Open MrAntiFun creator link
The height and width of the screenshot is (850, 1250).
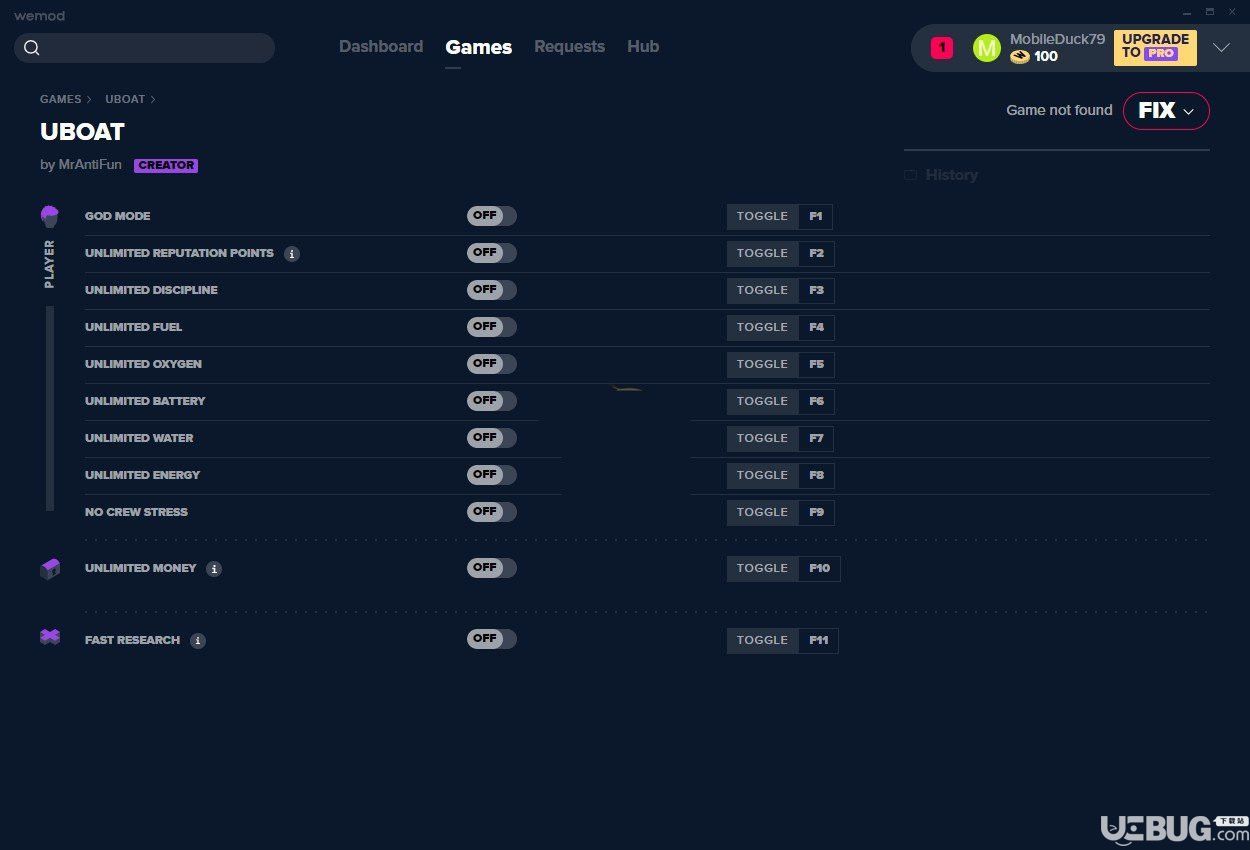click(90, 165)
